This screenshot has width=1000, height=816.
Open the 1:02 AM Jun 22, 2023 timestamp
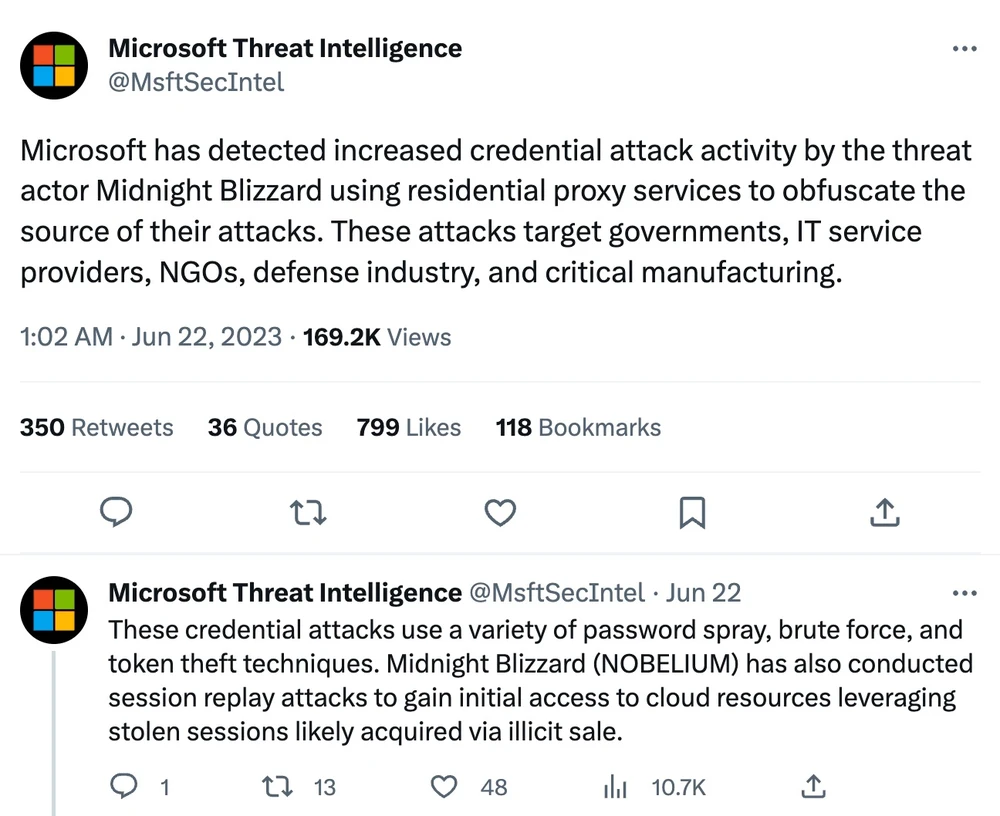tap(150, 337)
